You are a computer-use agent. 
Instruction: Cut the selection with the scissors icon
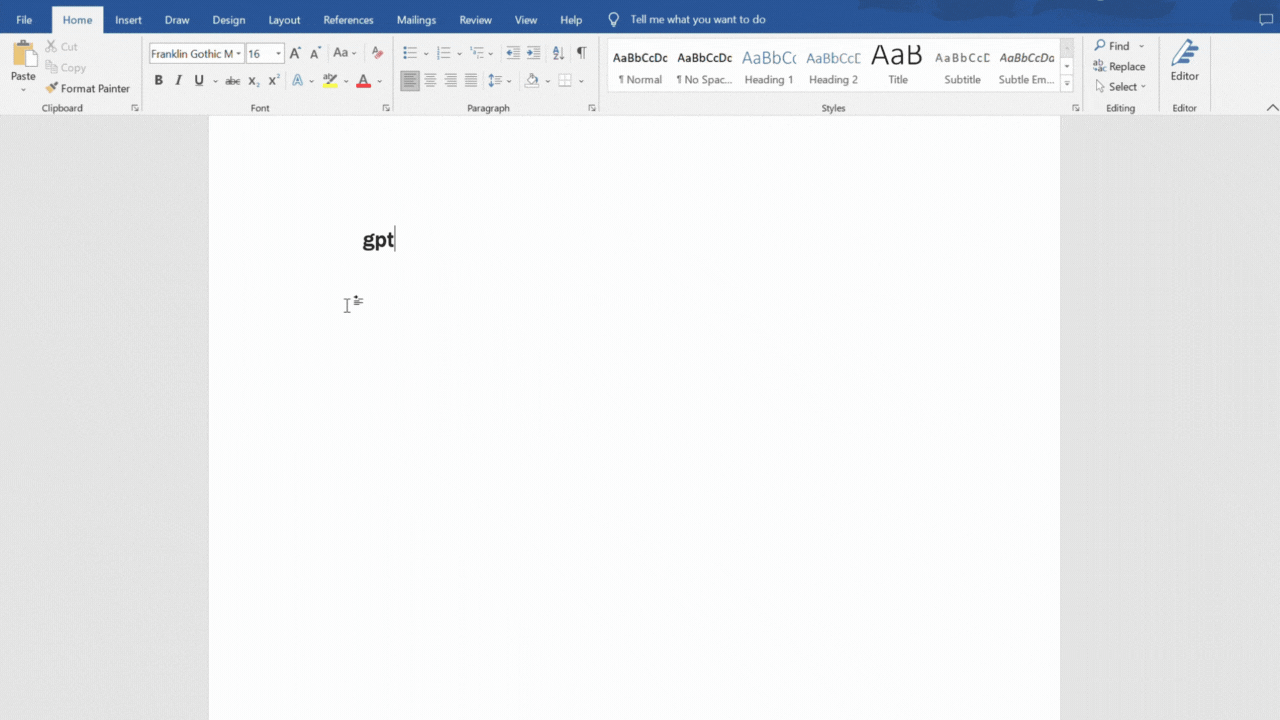[51, 47]
